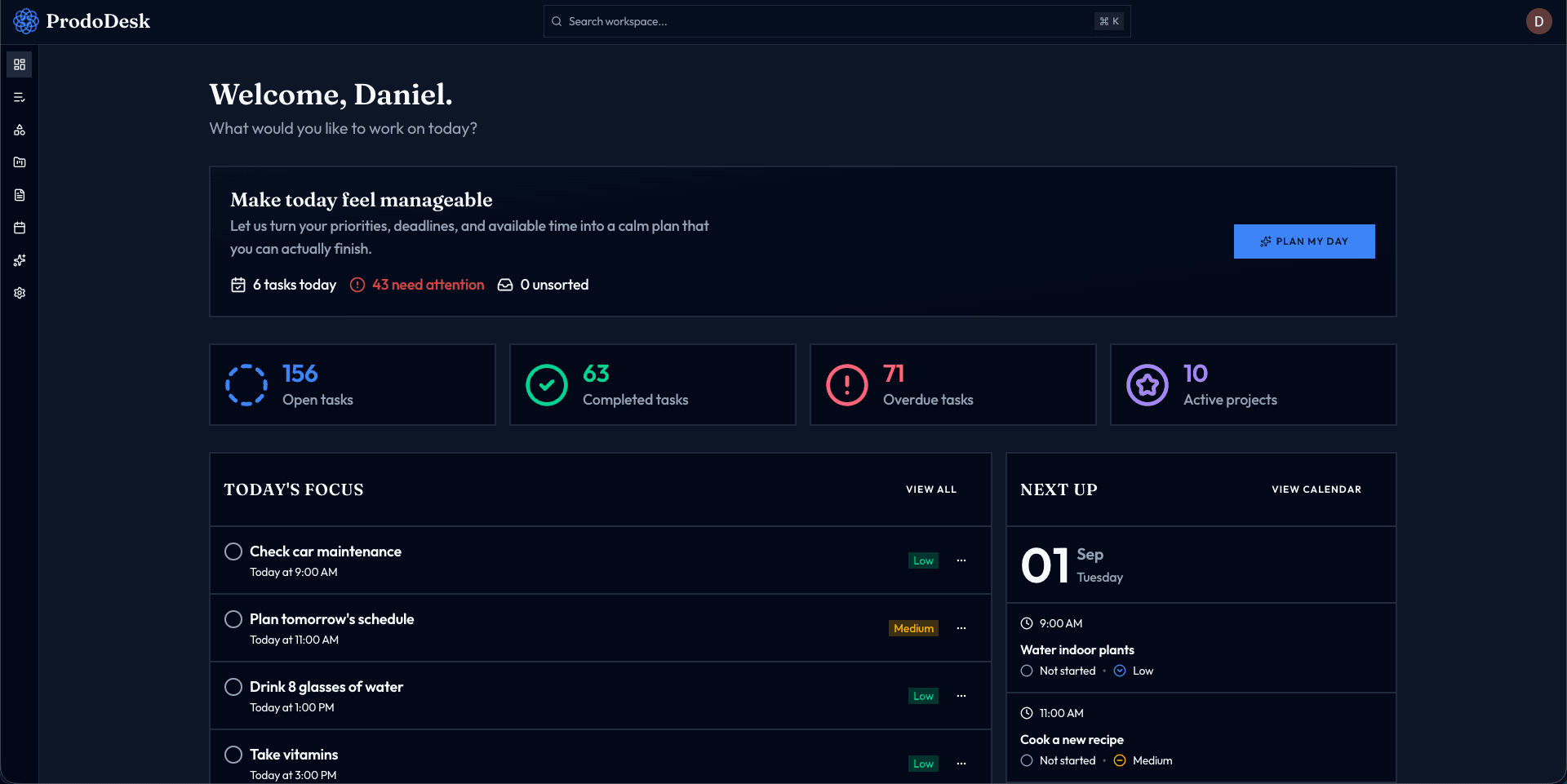Click the Plan My Day button
The width and height of the screenshot is (1567, 784).
pyautogui.click(x=1304, y=241)
